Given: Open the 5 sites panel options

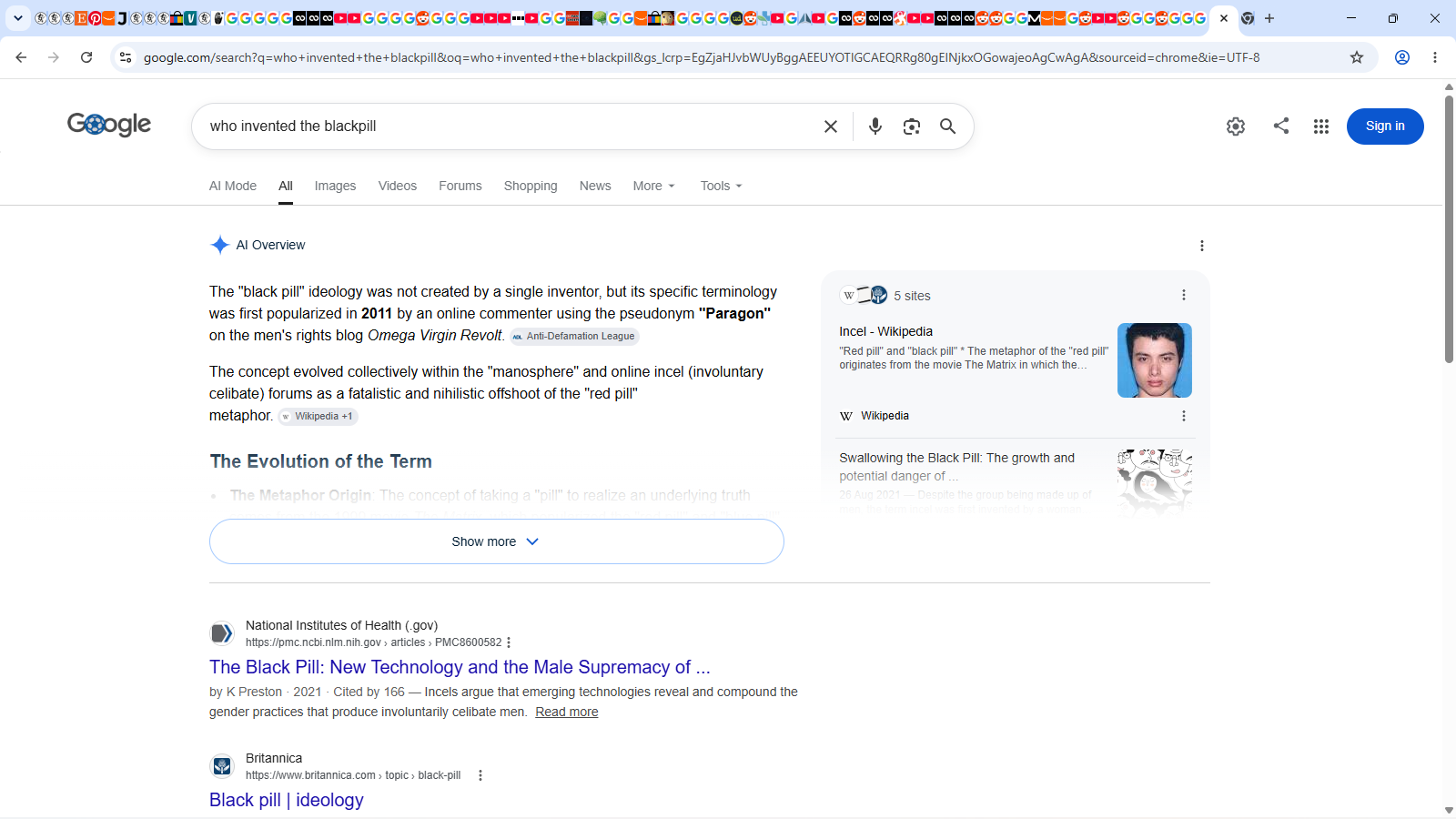Looking at the screenshot, I should [x=1184, y=295].
